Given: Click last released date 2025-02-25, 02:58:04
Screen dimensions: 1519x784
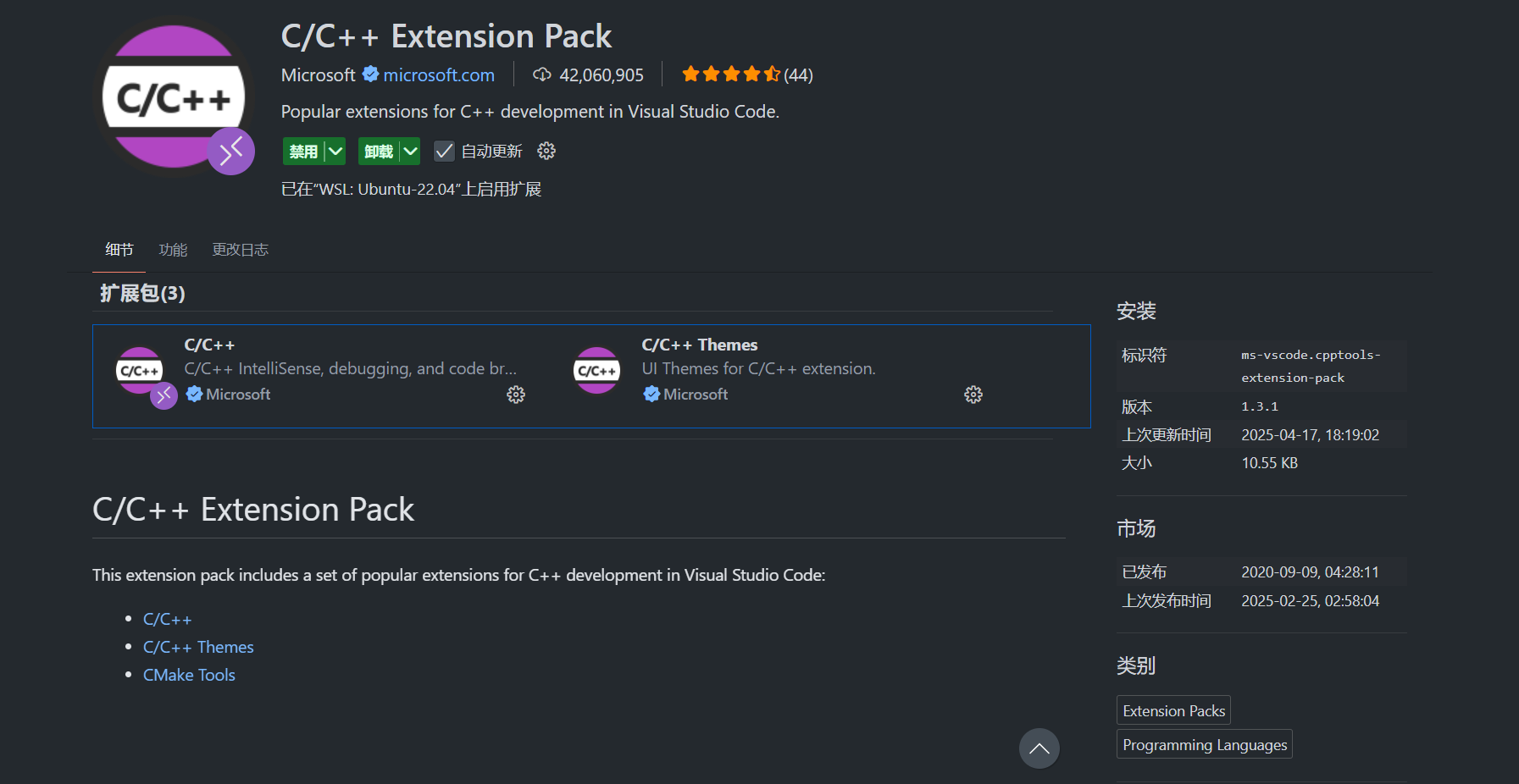Looking at the screenshot, I should 1311,600.
